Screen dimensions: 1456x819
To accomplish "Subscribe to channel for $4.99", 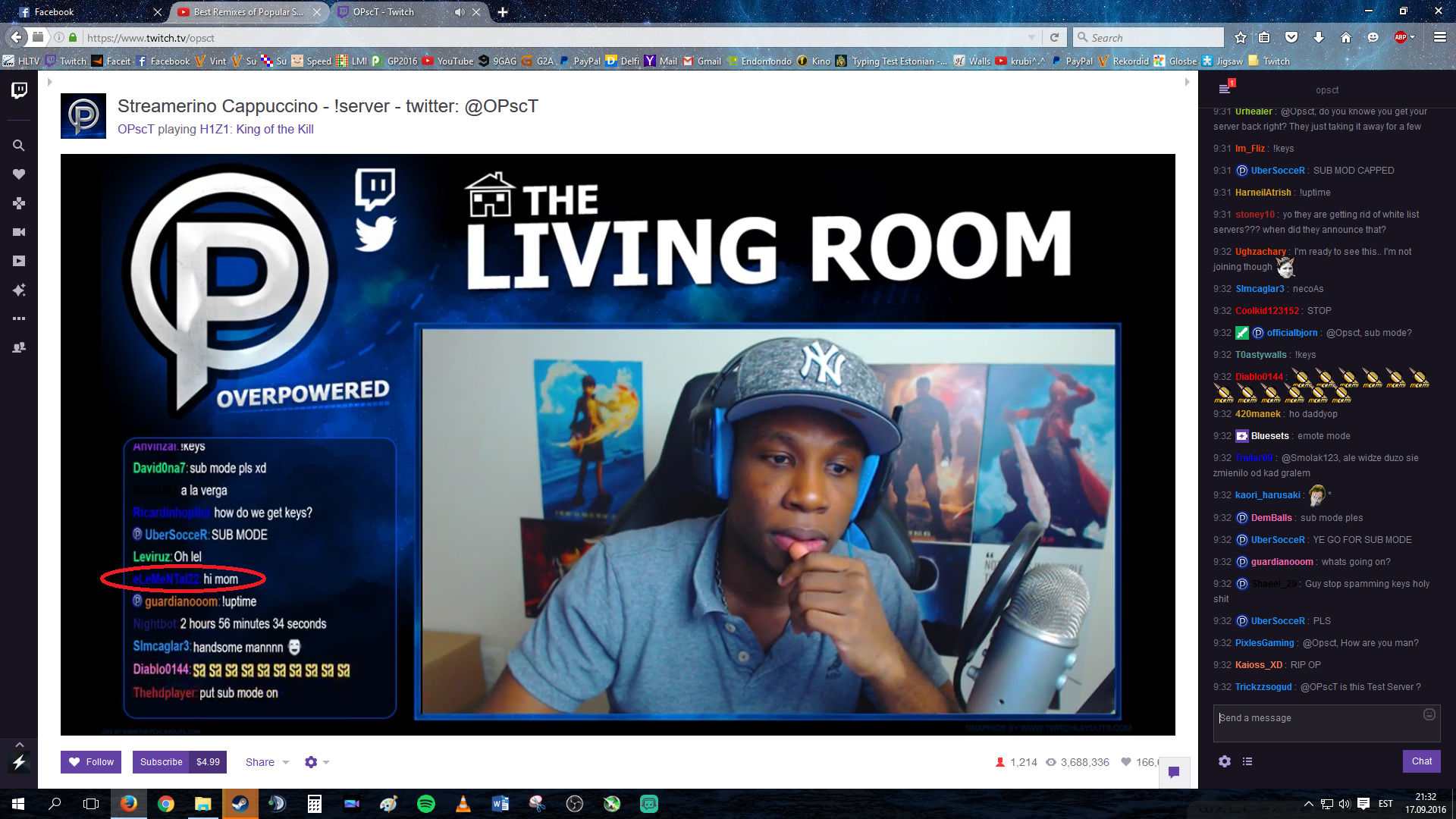I will [180, 762].
